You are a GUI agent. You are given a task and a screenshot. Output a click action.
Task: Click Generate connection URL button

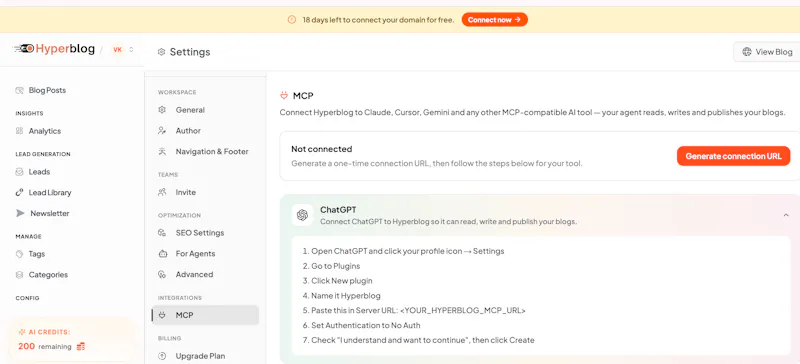(x=733, y=156)
